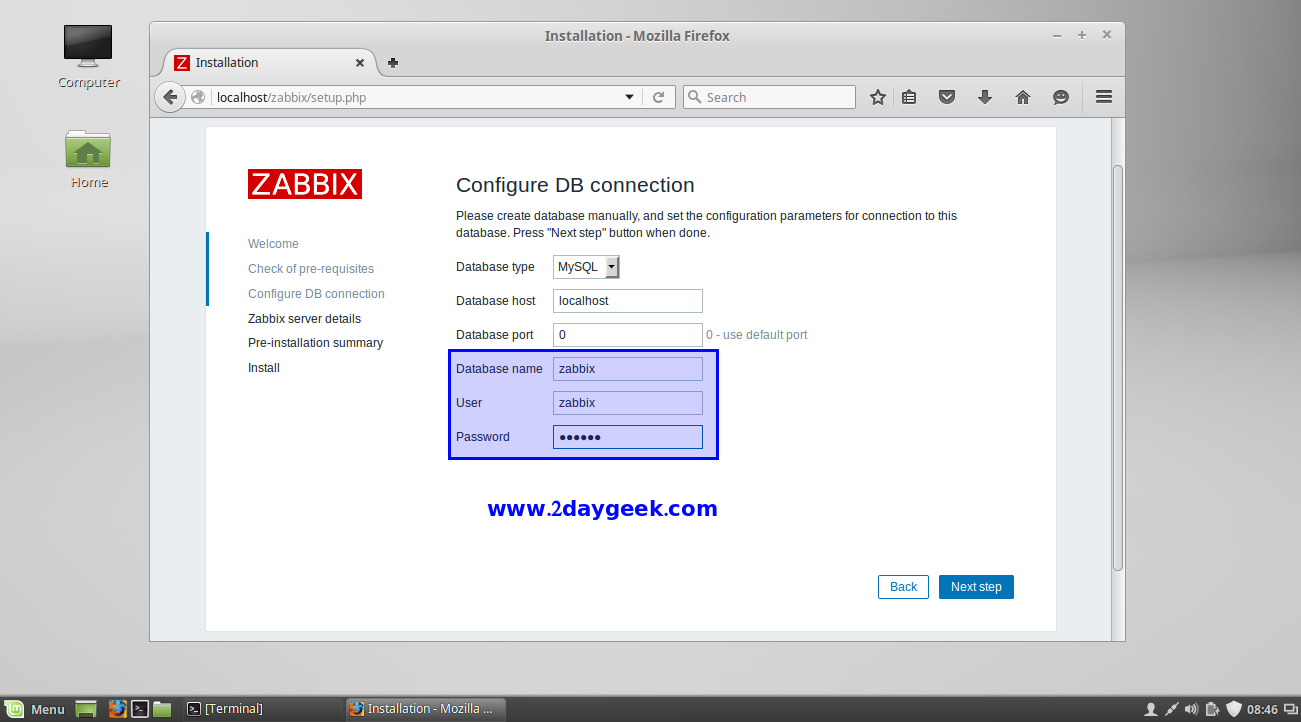Screen dimensions: 1301x722
Task: Click the Database name field
Action: click(628, 369)
